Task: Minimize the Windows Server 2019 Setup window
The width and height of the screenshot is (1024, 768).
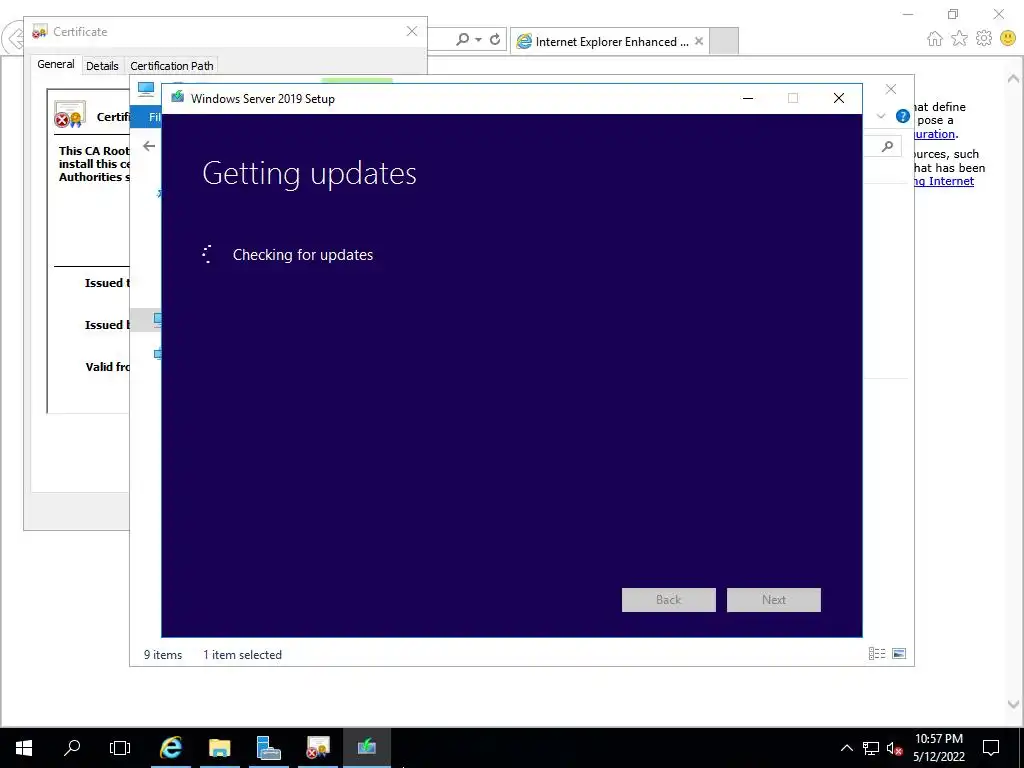Action: 748,99
